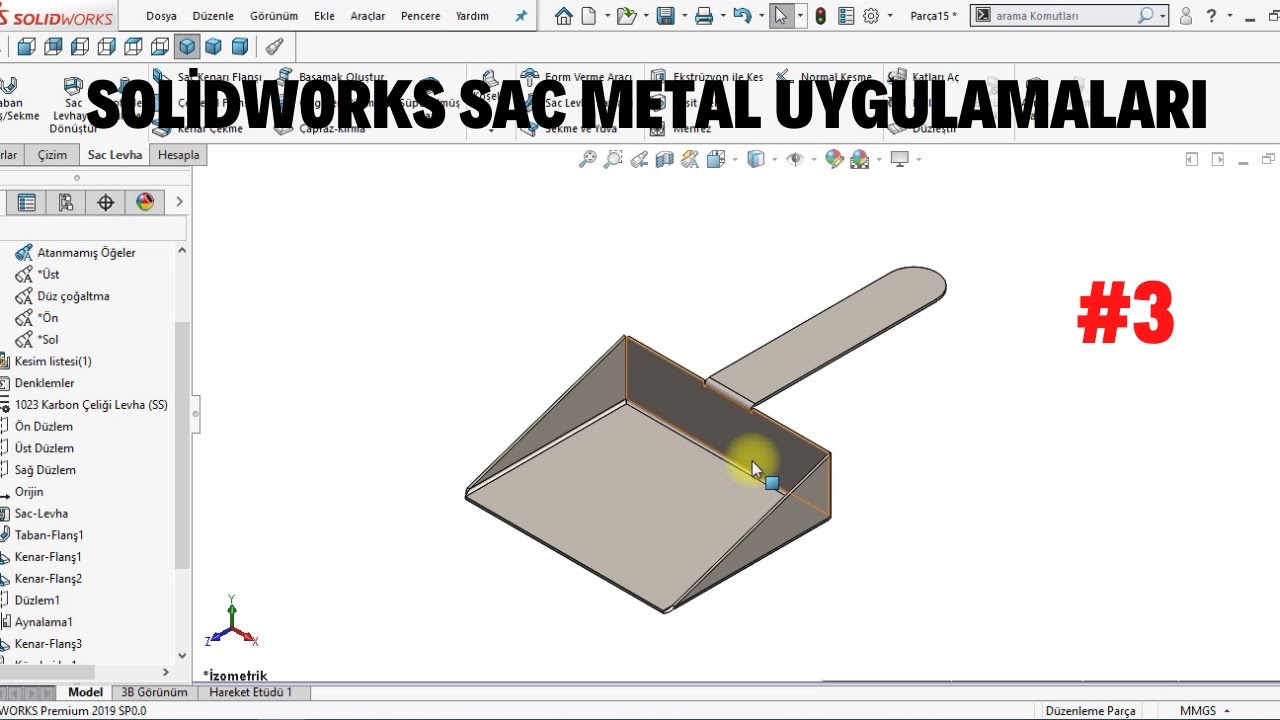Open the DimXpertManager crosshair tab
Viewport: 1280px width, 720px height.
pos(105,202)
